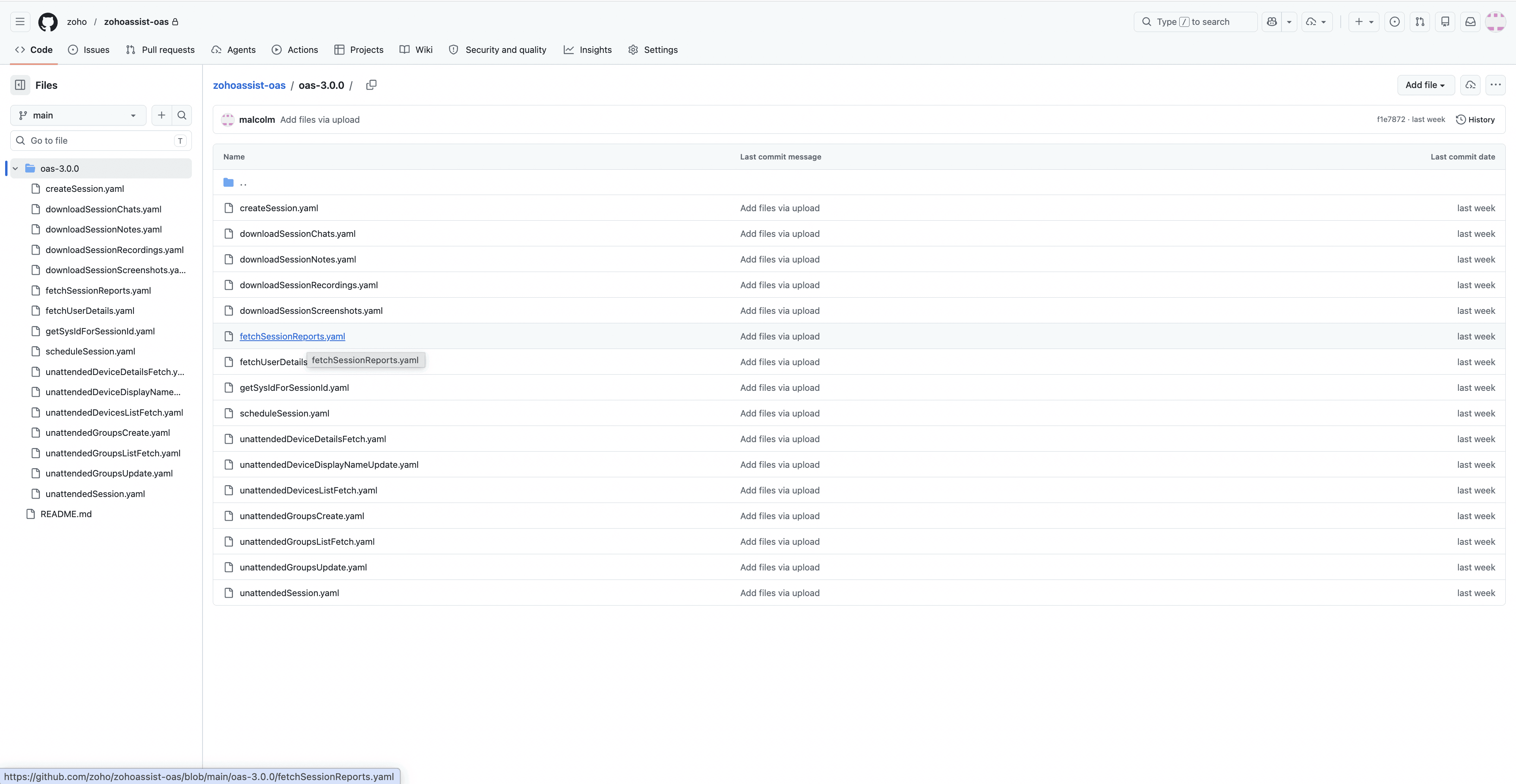
Task: Select createSession.yaml in the sidebar tree
Action: pyautogui.click(x=85, y=189)
